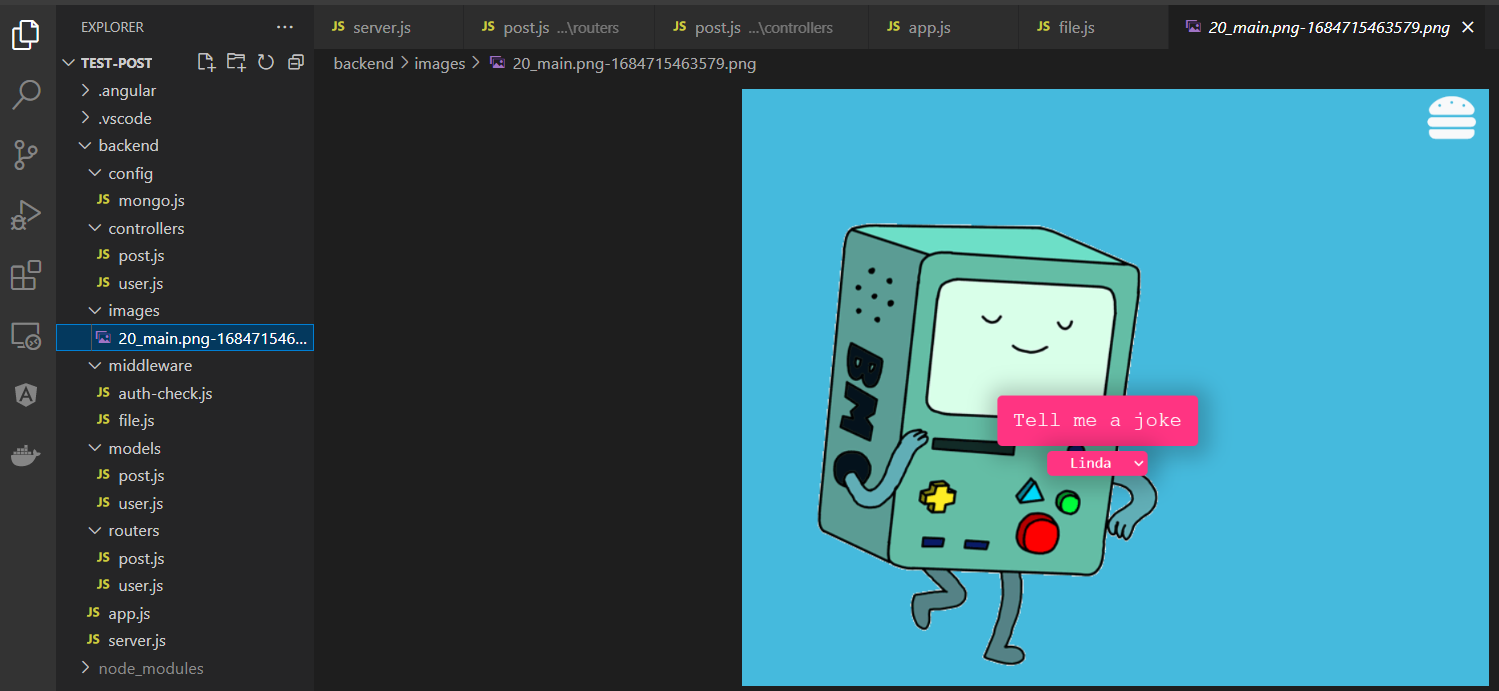1499x691 pixels.
Task: Open the Source Control view icon
Action: (x=26, y=155)
